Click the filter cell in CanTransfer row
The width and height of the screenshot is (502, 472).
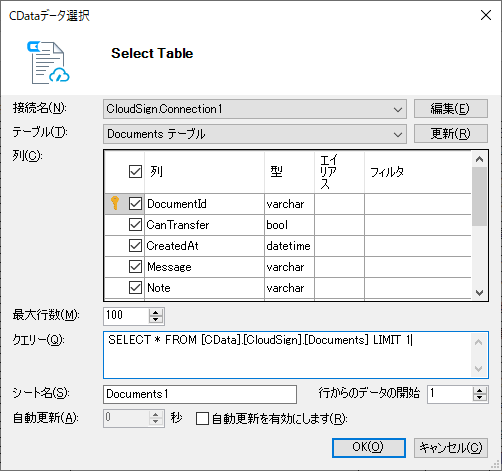(418, 225)
